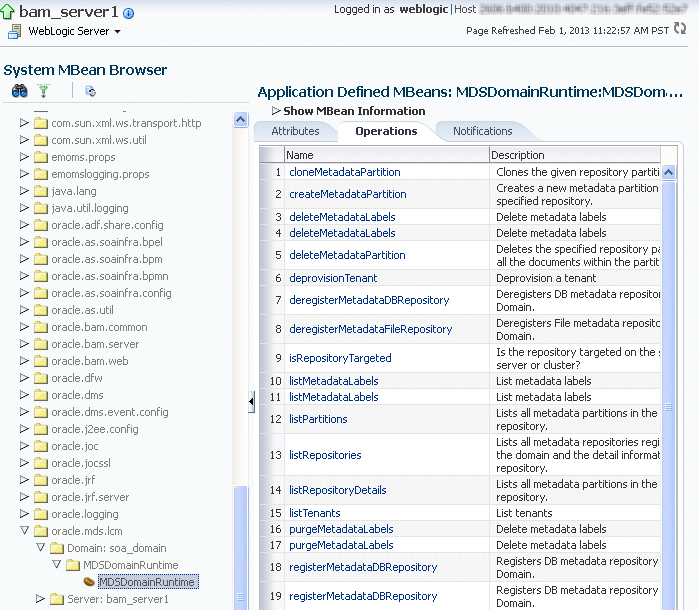Screen dimensions: 699x610
Task: Open the isRepositoryTargeted operation
Action: 340,358
